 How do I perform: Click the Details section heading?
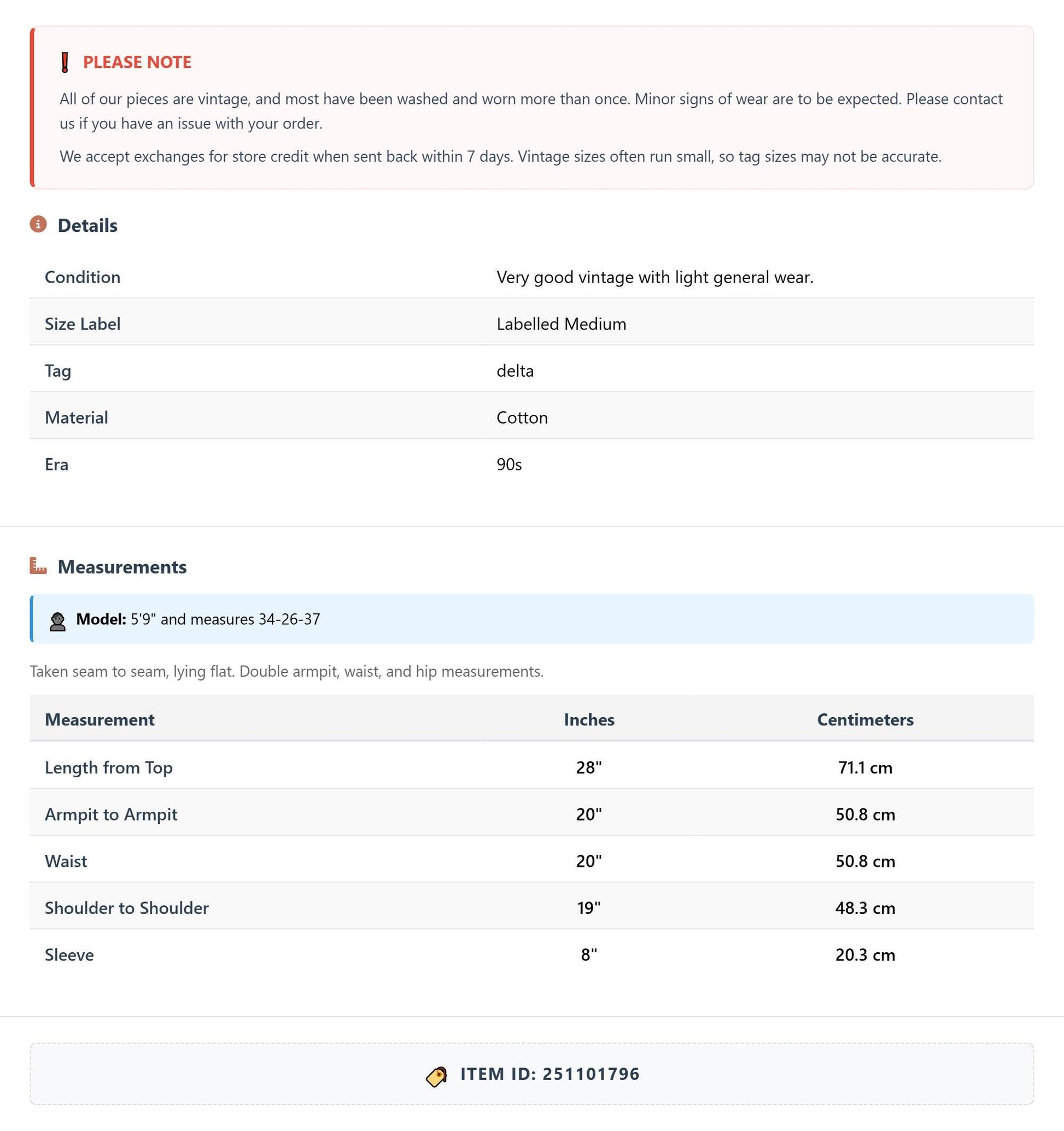[87, 225]
